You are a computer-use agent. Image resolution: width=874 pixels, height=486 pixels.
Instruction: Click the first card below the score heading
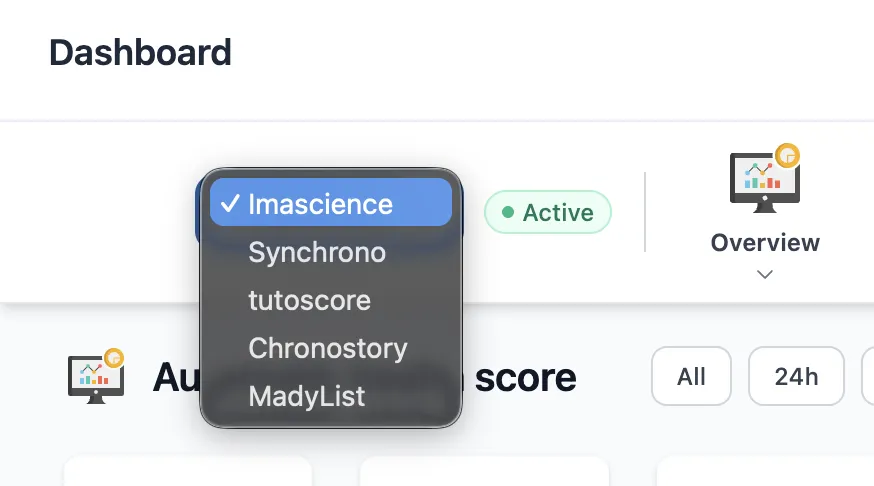click(x=187, y=472)
